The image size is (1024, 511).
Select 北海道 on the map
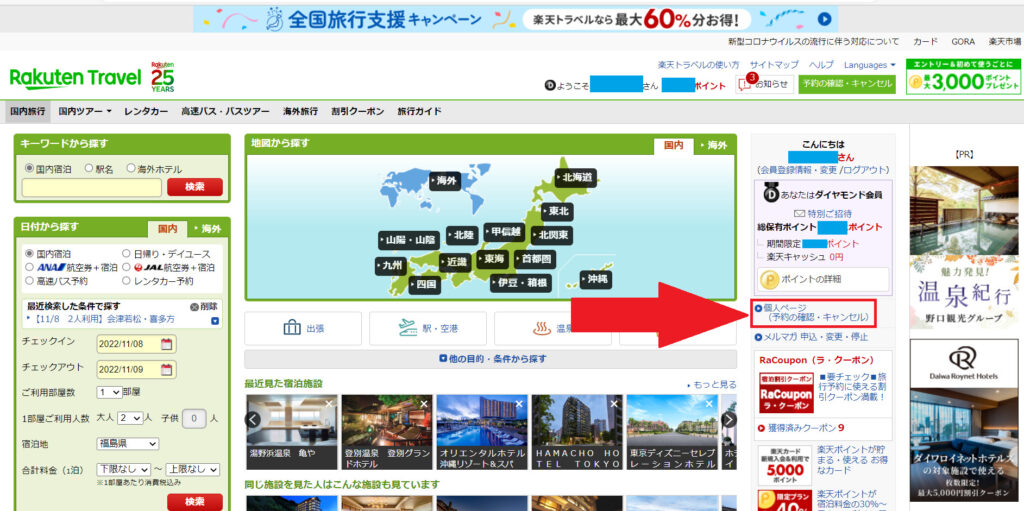point(575,177)
